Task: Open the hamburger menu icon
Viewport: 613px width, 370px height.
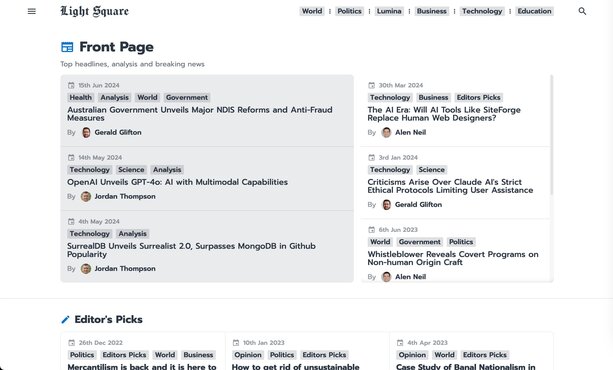Action: (x=32, y=11)
